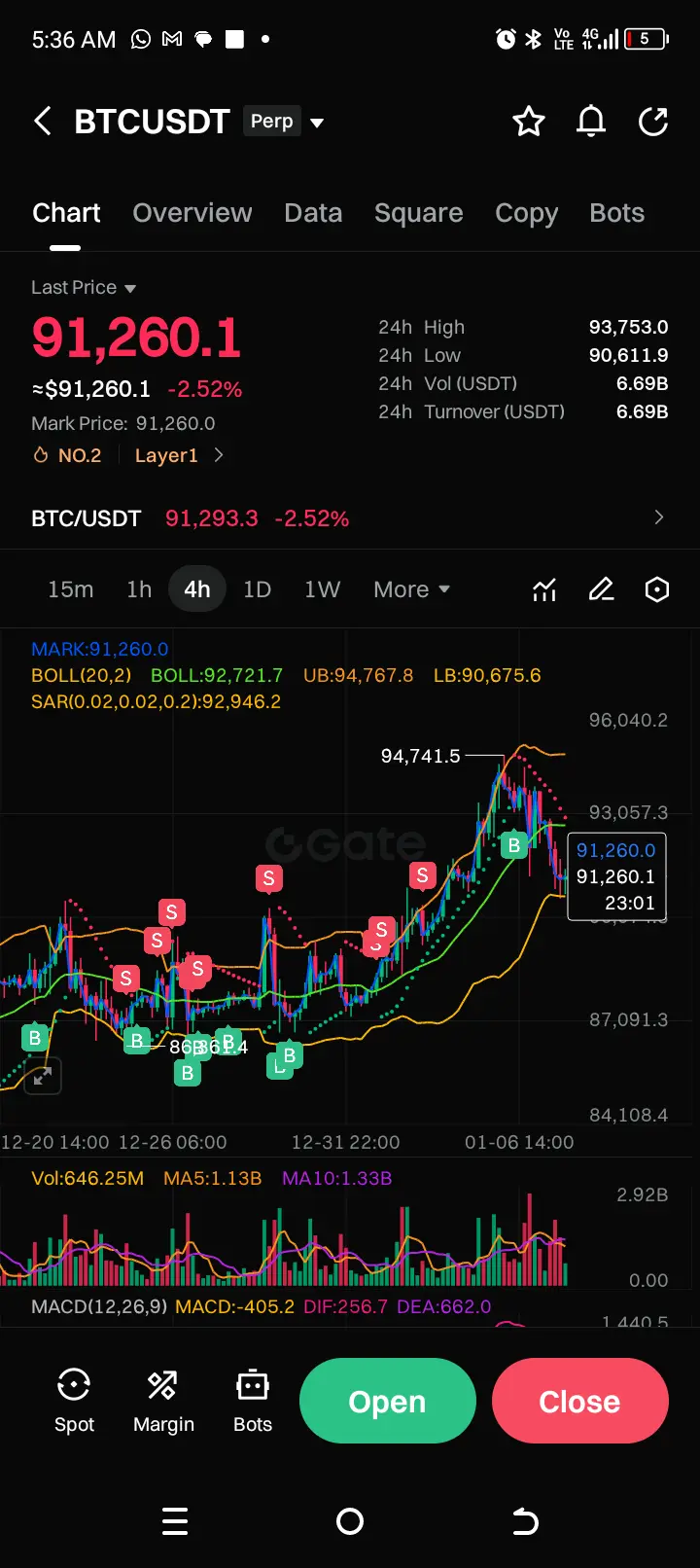The height and width of the screenshot is (1568, 700).
Task: Tap the MA10:1.33B label
Action: [337, 1179]
